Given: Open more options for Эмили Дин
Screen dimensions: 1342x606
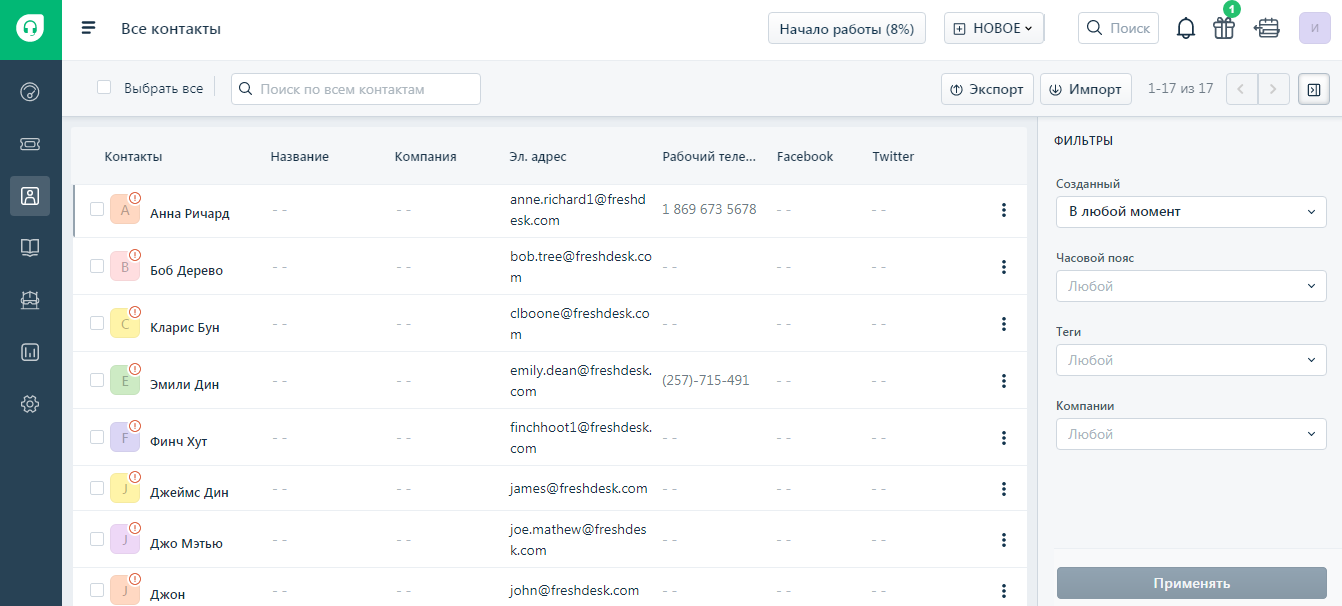Looking at the screenshot, I should [1003, 381].
